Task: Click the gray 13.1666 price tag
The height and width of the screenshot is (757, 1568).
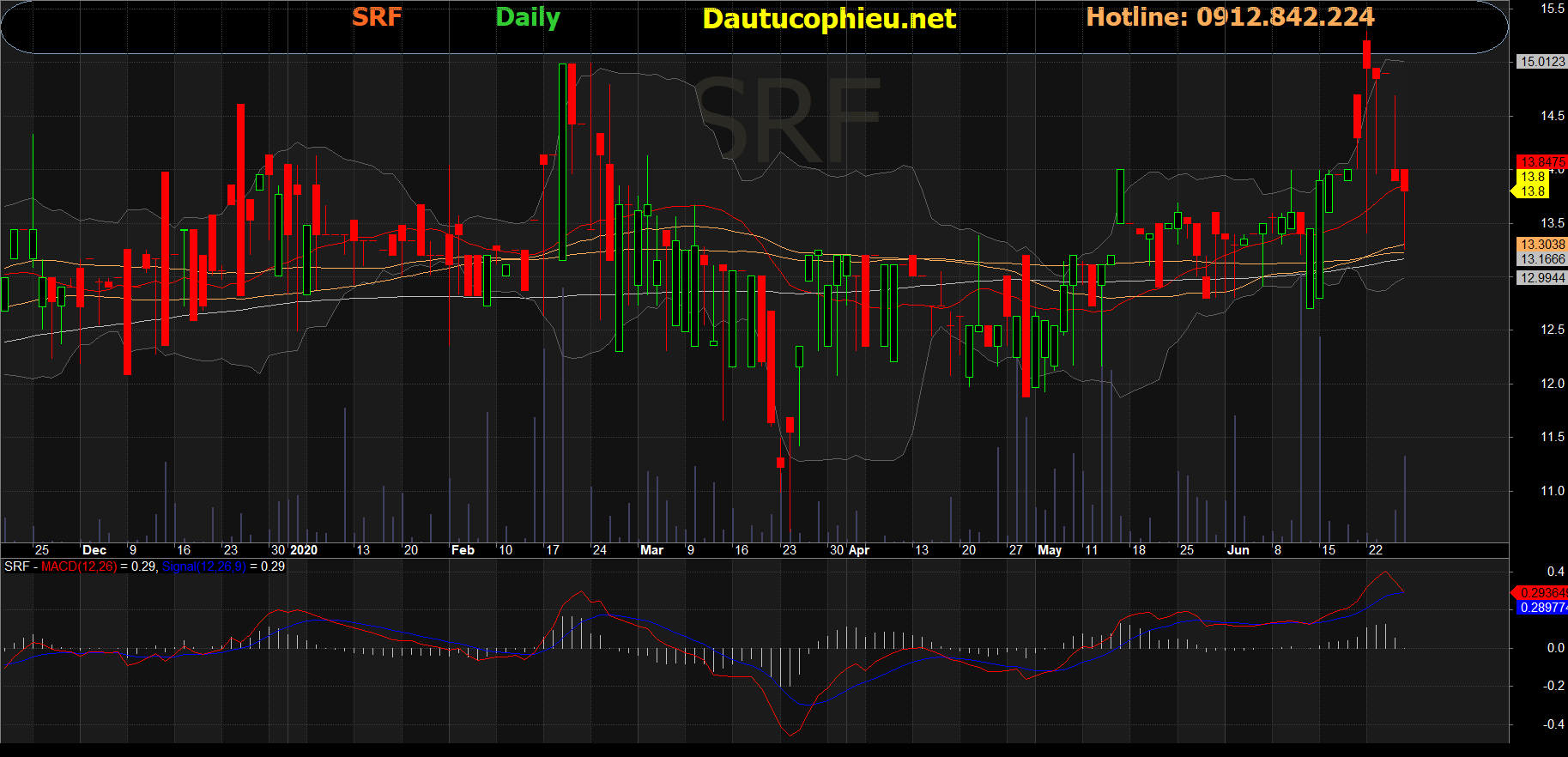Action: pos(1541,259)
